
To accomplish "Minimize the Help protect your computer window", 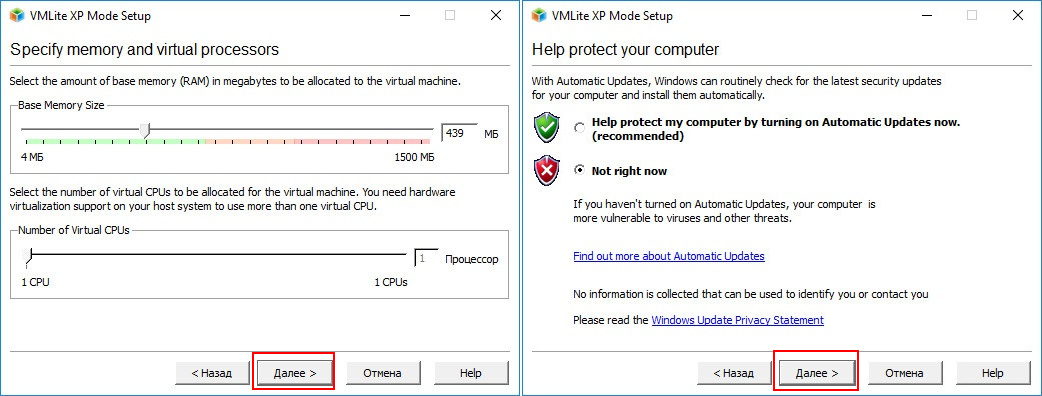I will [x=926, y=15].
